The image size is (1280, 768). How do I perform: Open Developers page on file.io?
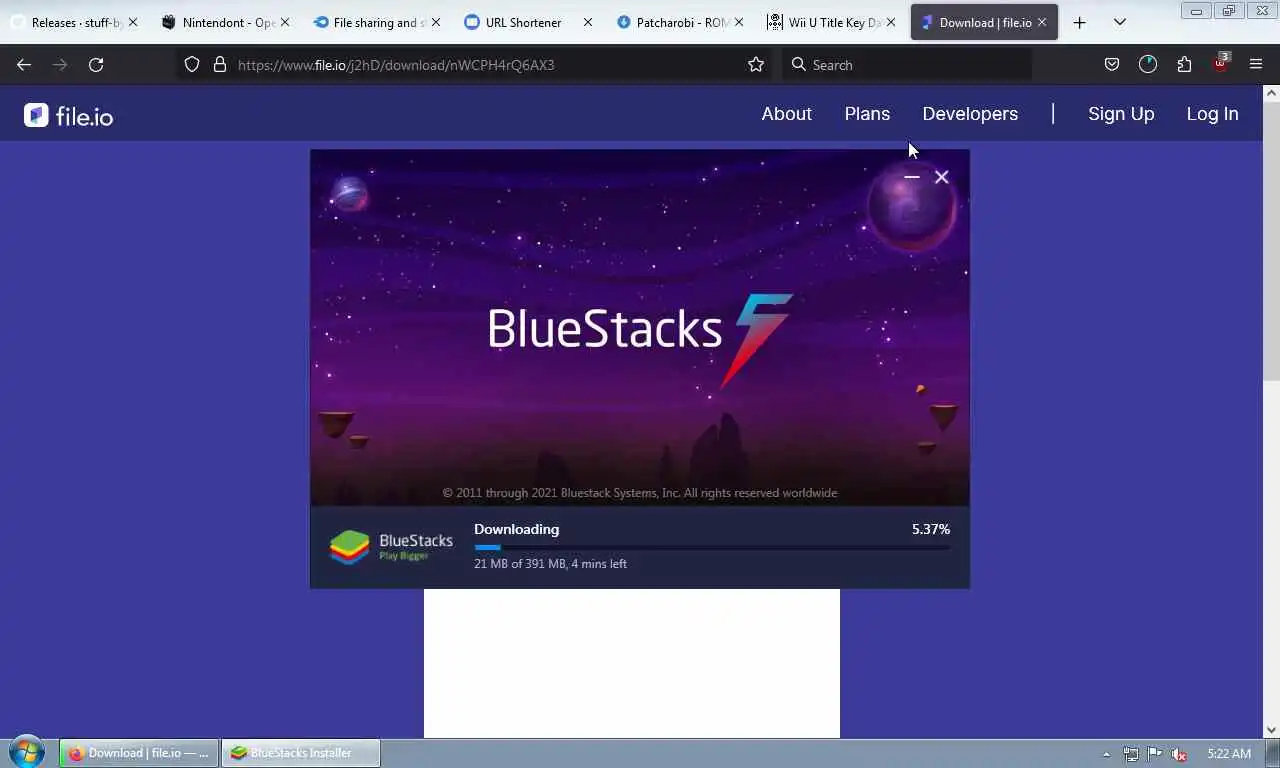click(970, 114)
